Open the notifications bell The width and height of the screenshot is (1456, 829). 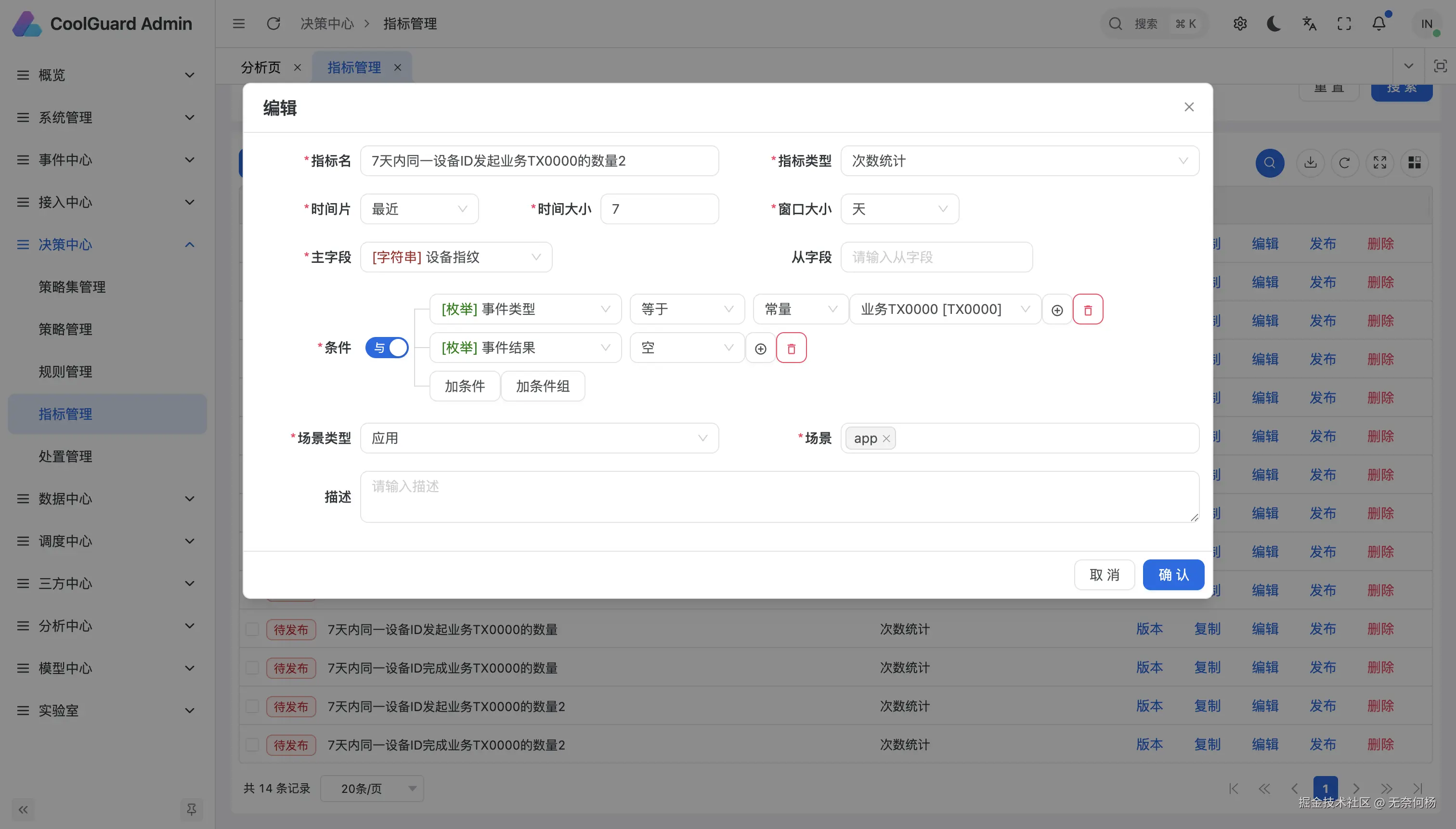point(1378,24)
